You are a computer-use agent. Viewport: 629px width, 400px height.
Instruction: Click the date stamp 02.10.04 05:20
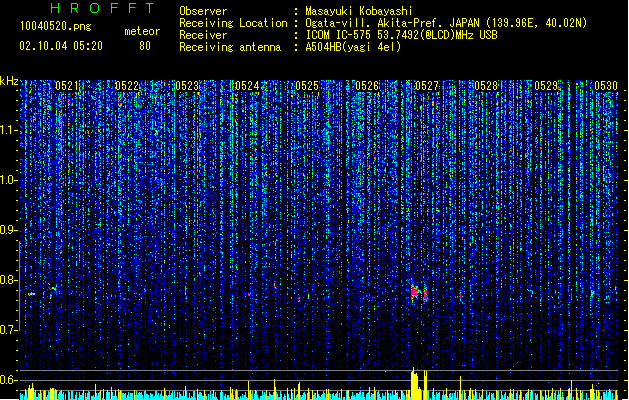61,46
